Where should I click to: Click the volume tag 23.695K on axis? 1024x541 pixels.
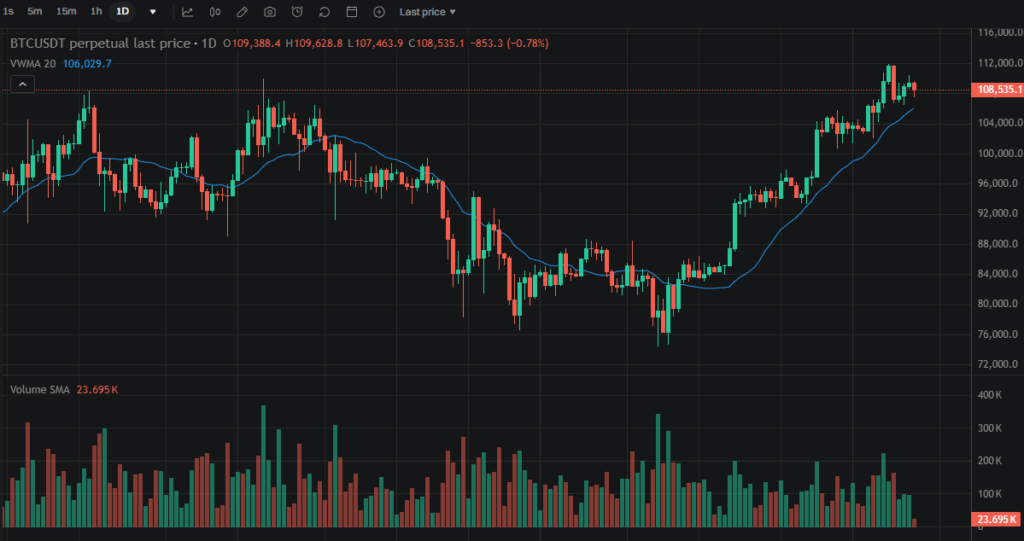coord(997,520)
